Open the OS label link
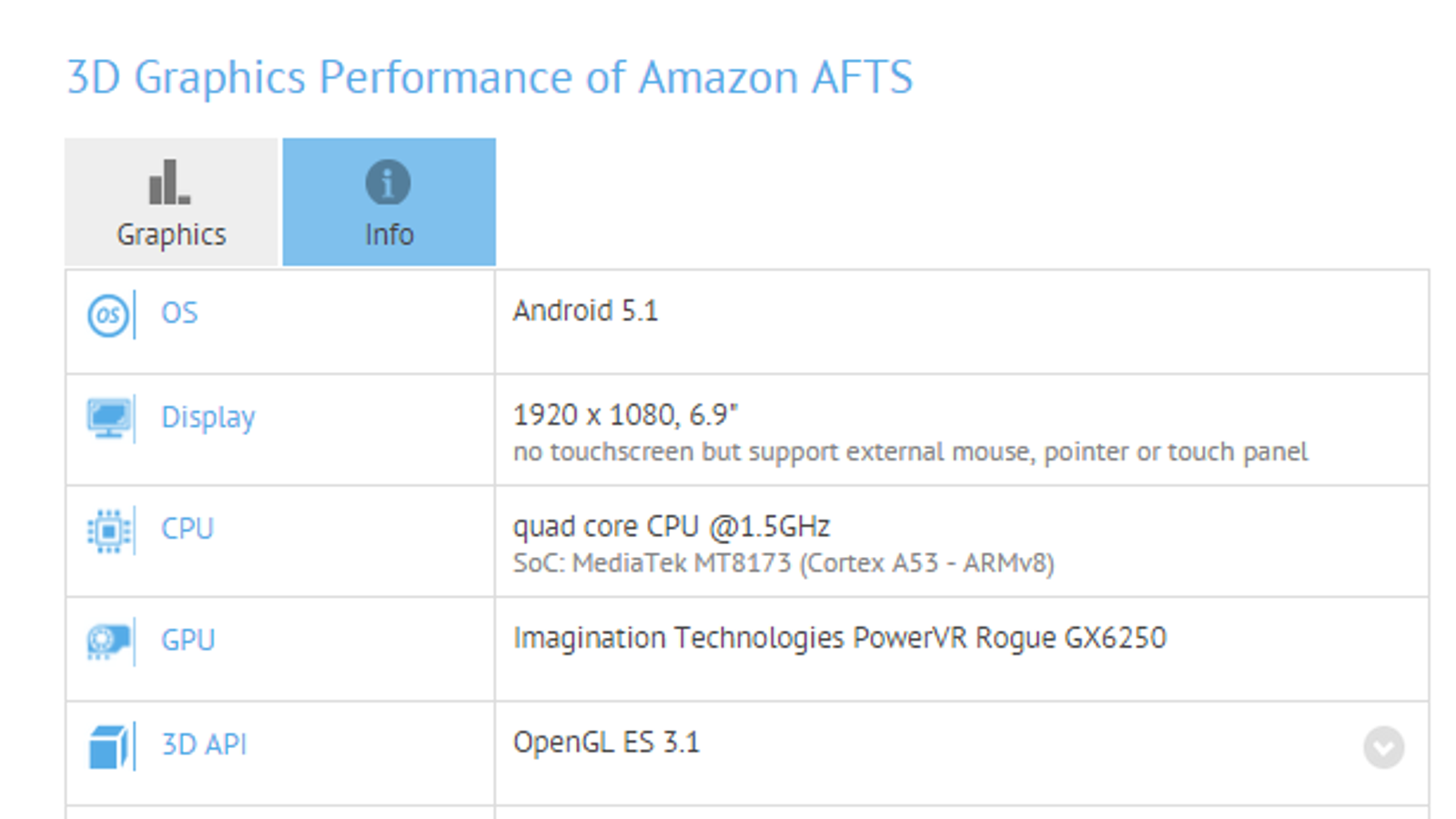The height and width of the screenshot is (819, 1456). [x=179, y=313]
